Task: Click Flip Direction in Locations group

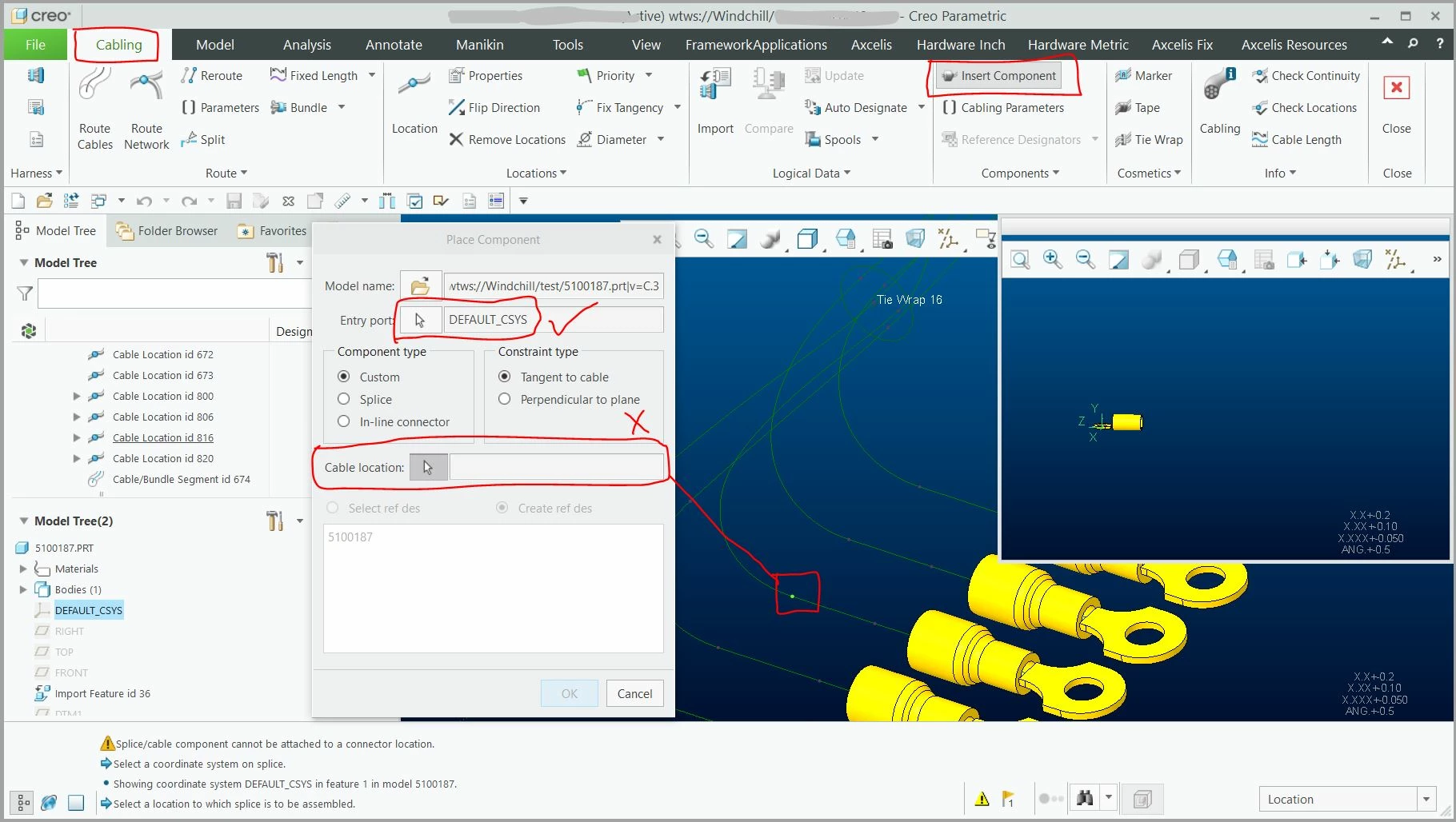Action: coord(494,107)
